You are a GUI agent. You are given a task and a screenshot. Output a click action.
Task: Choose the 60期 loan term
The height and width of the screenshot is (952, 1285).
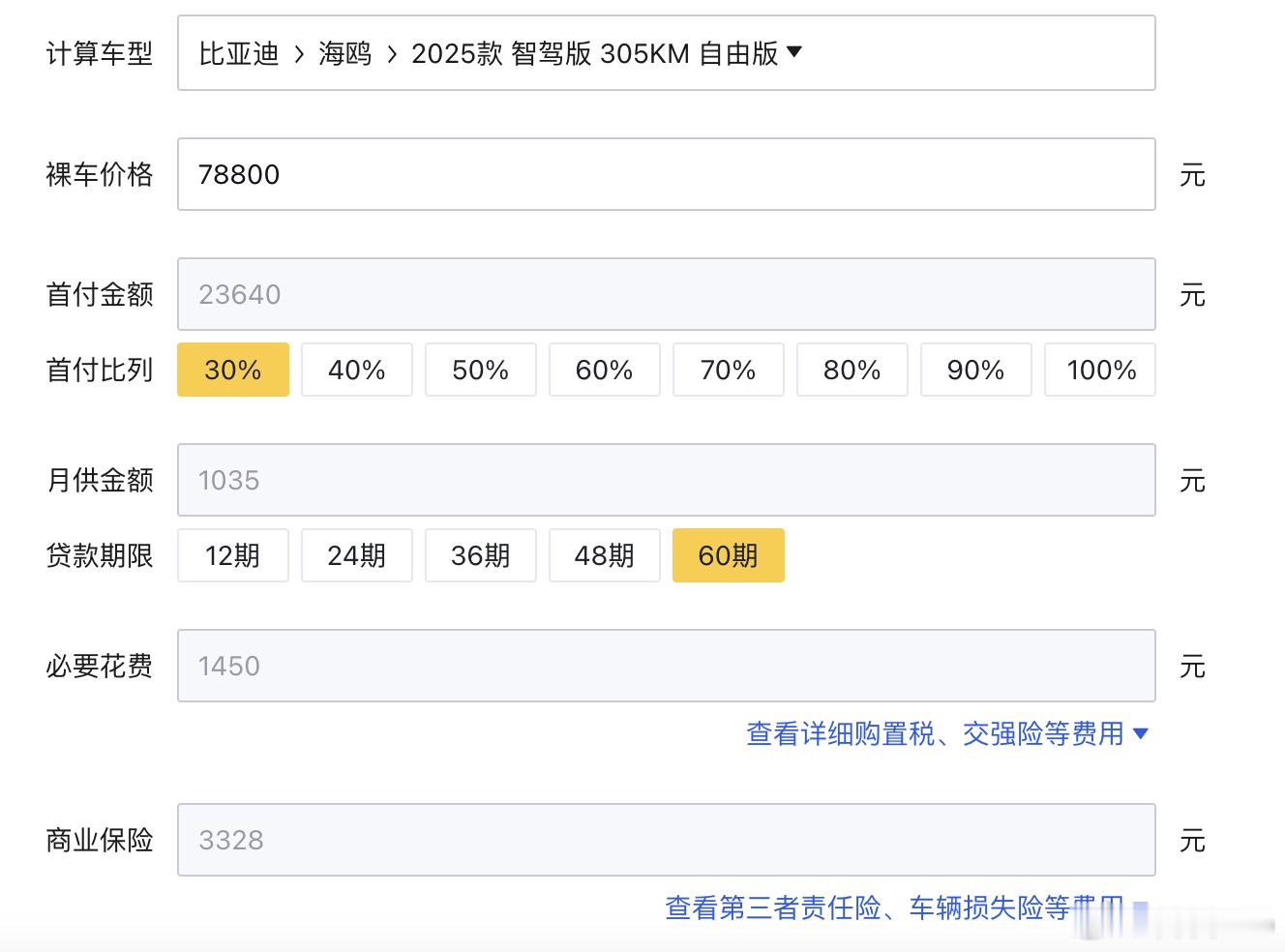point(729,555)
